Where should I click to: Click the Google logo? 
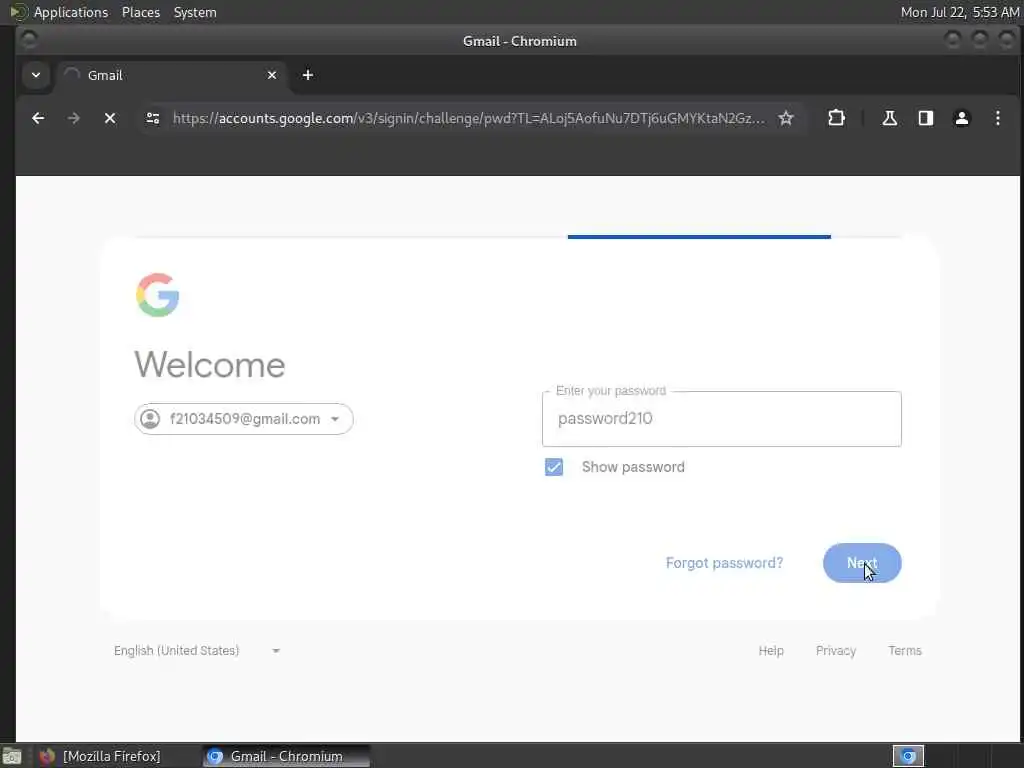pos(157,295)
